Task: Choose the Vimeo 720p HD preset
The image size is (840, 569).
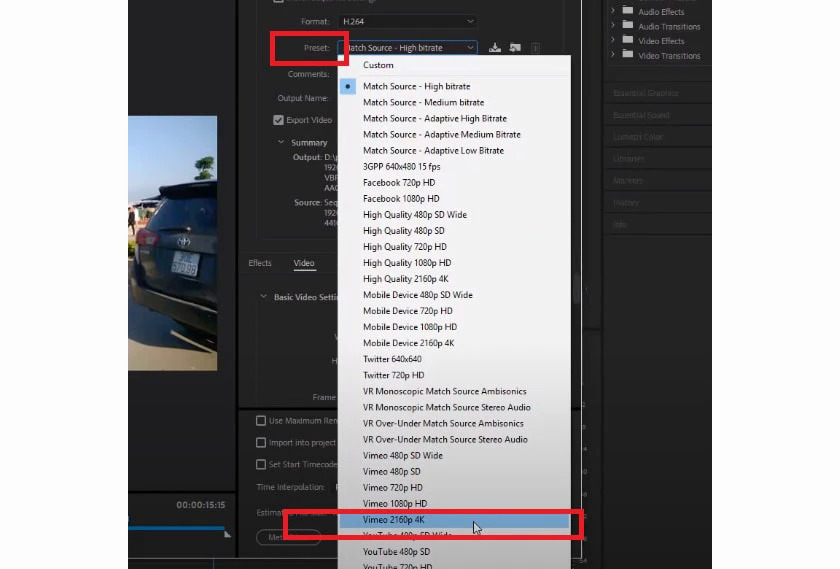Action: point(454,488)
